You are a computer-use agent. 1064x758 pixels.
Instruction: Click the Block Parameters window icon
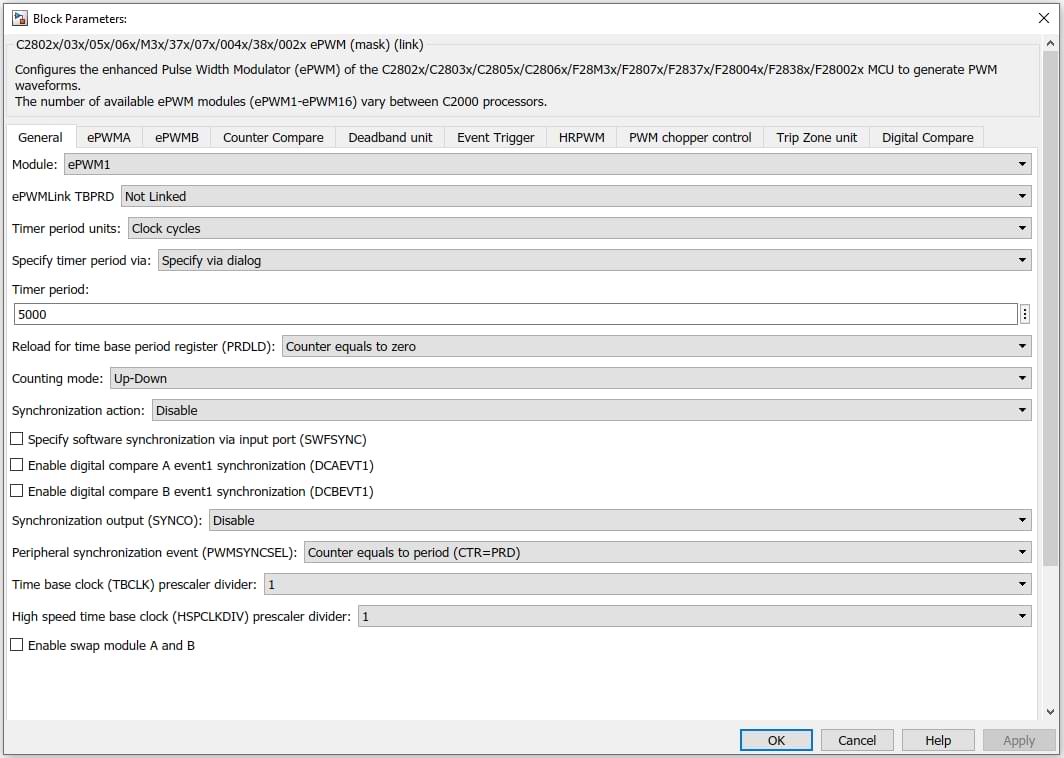pos(19,18)
